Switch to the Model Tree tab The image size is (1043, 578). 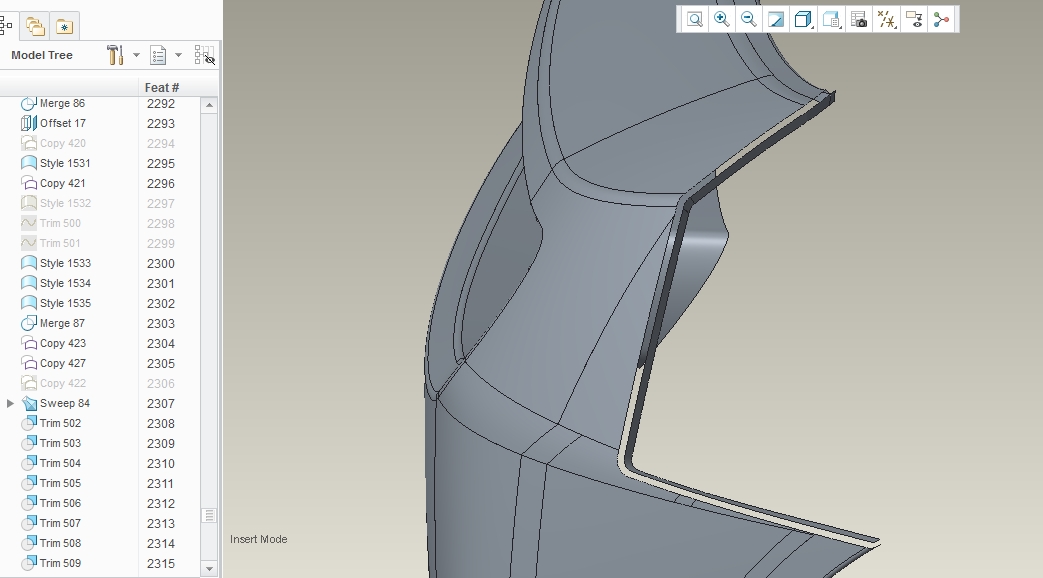6,26
